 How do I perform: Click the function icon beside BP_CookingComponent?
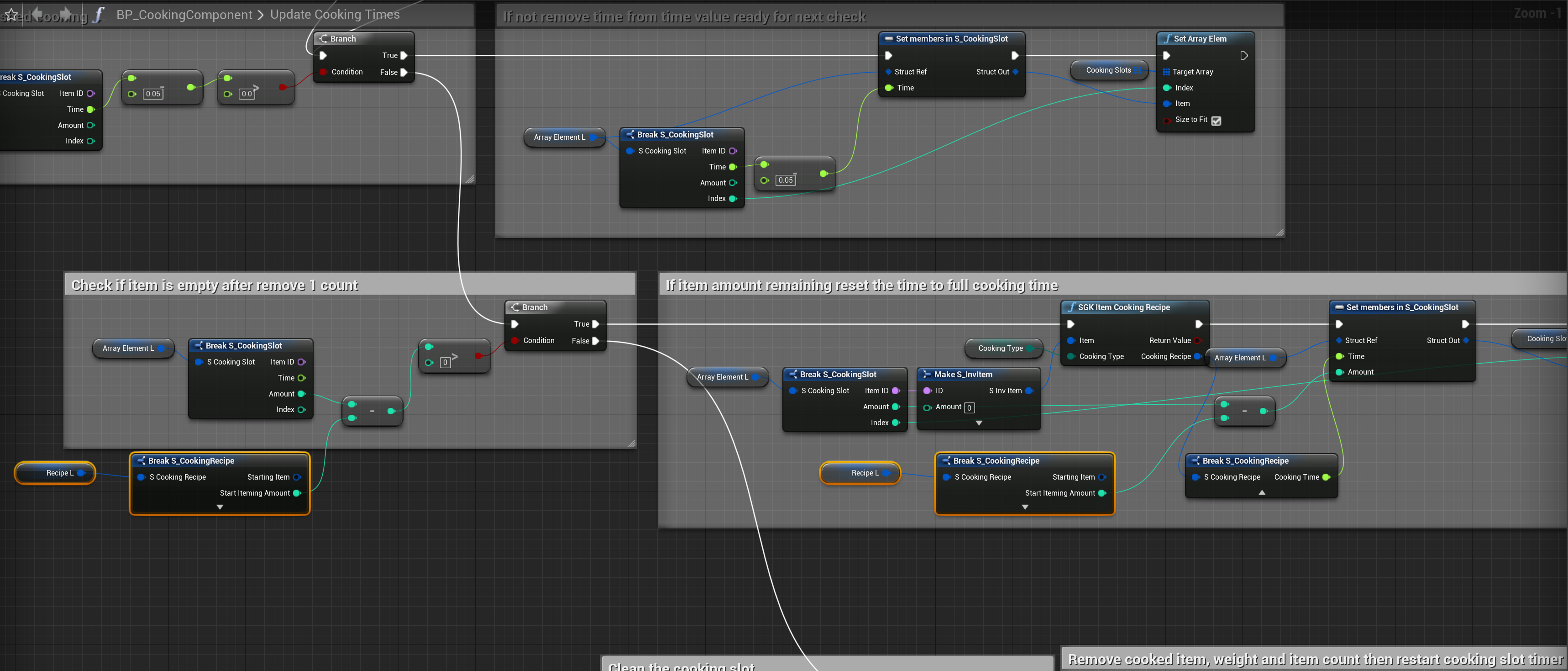[99, 15]
